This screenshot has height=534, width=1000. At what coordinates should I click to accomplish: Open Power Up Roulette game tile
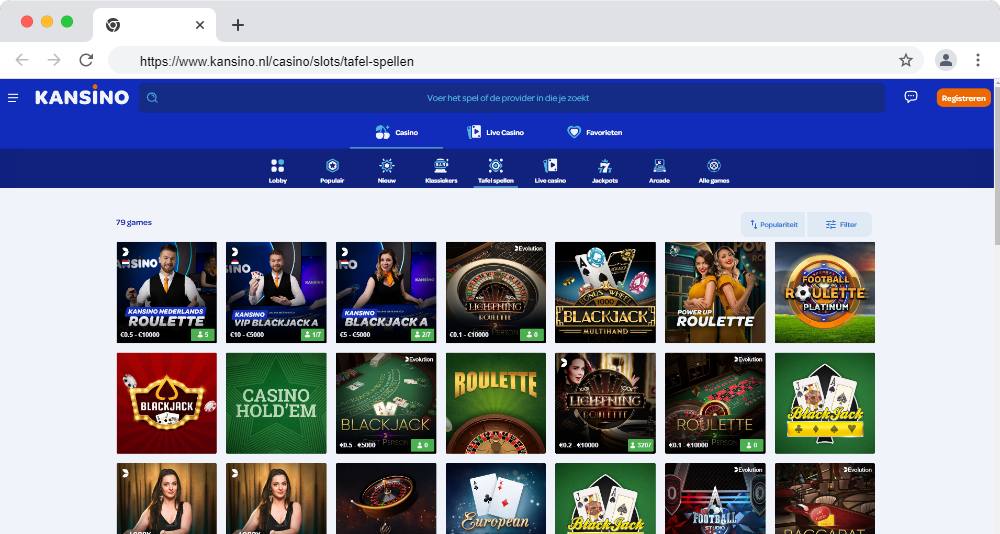715,292
